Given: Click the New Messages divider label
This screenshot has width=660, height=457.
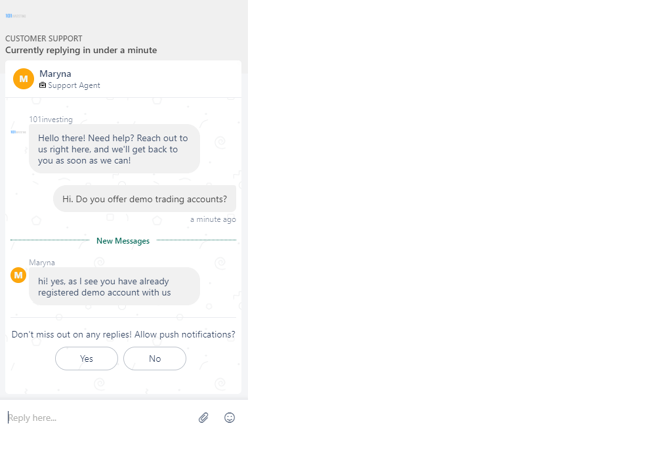Looking at the screenshot, I should coord(123,241).
